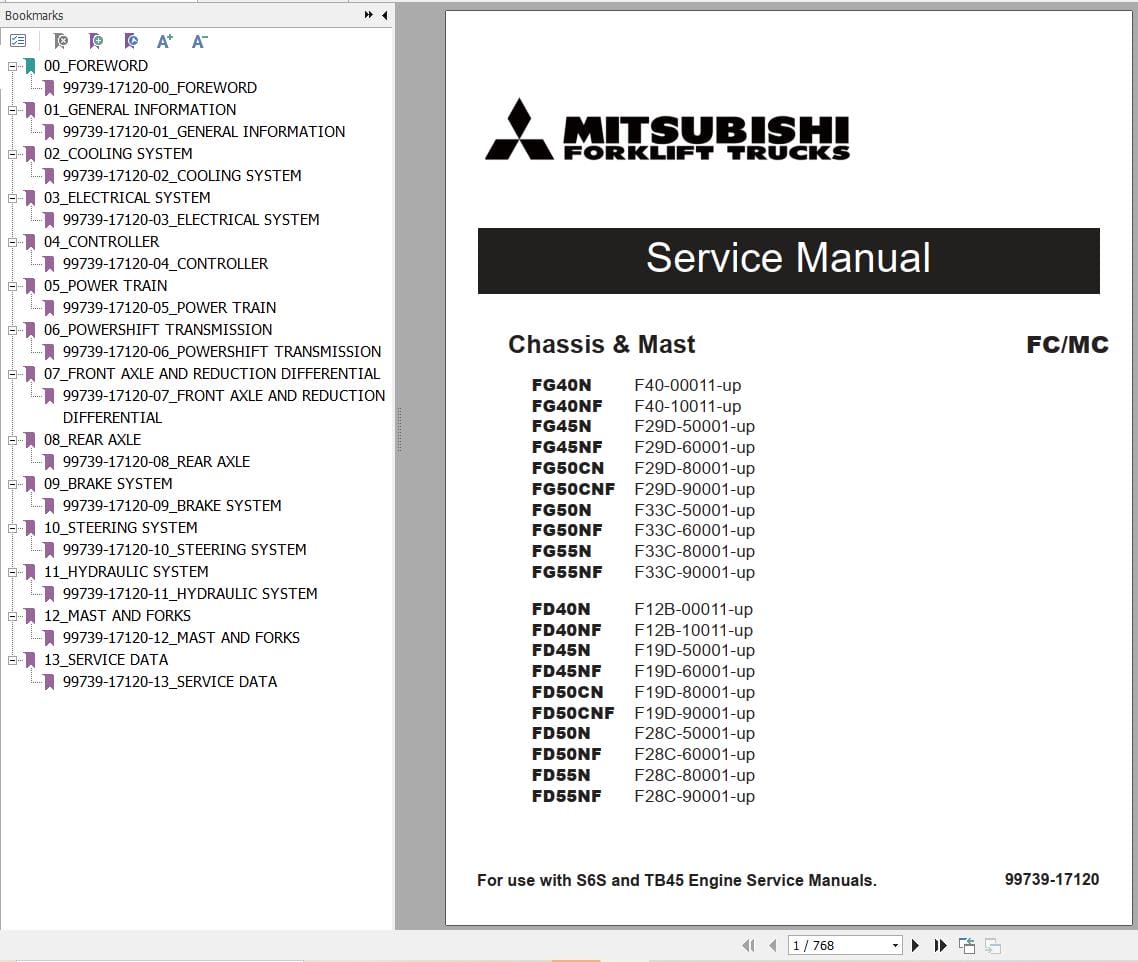Open 99739-17120-08_REAR AXLE bookmark
This screenshot has height=962, width=1138.
(156, 462)
